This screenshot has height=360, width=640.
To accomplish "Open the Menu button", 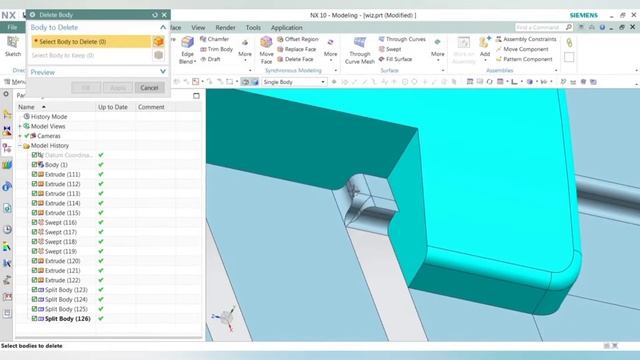I will (x=16, y=82).
